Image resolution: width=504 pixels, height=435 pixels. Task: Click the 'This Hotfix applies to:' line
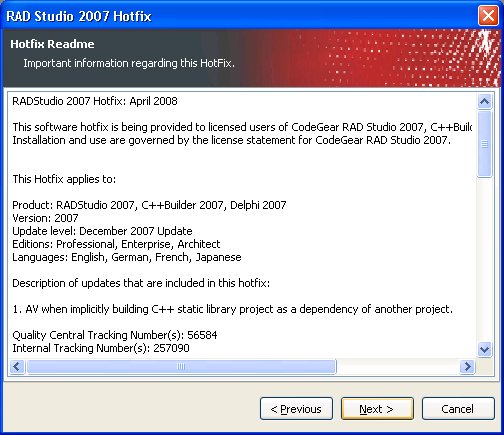pos(64,179)
